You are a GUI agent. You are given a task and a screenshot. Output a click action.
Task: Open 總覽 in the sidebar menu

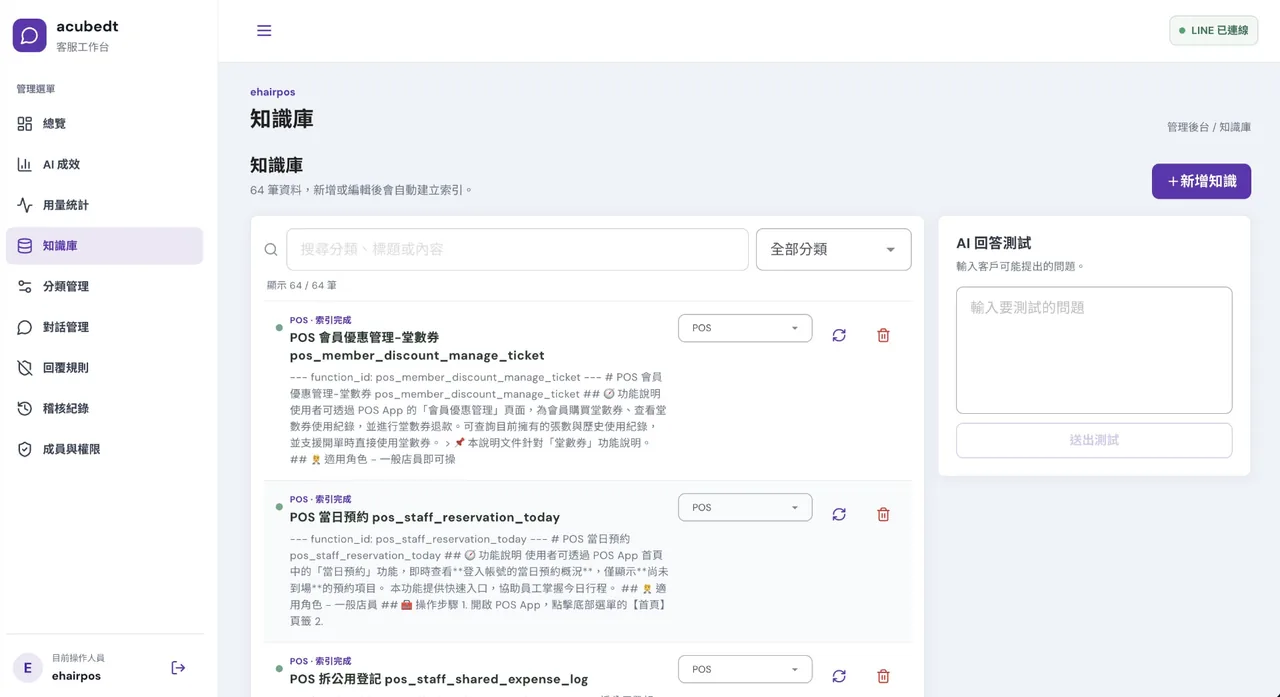104,124
